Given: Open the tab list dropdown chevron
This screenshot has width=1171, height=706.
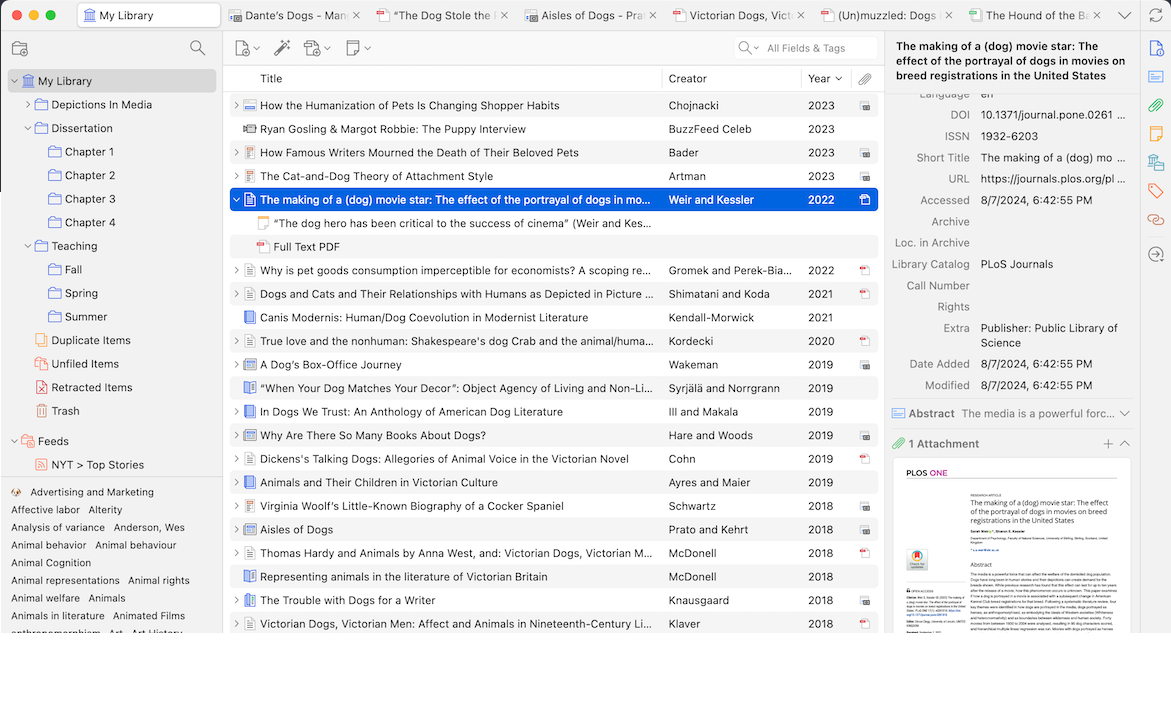Looking at the screenshot, I should (x=1124, y=15).
